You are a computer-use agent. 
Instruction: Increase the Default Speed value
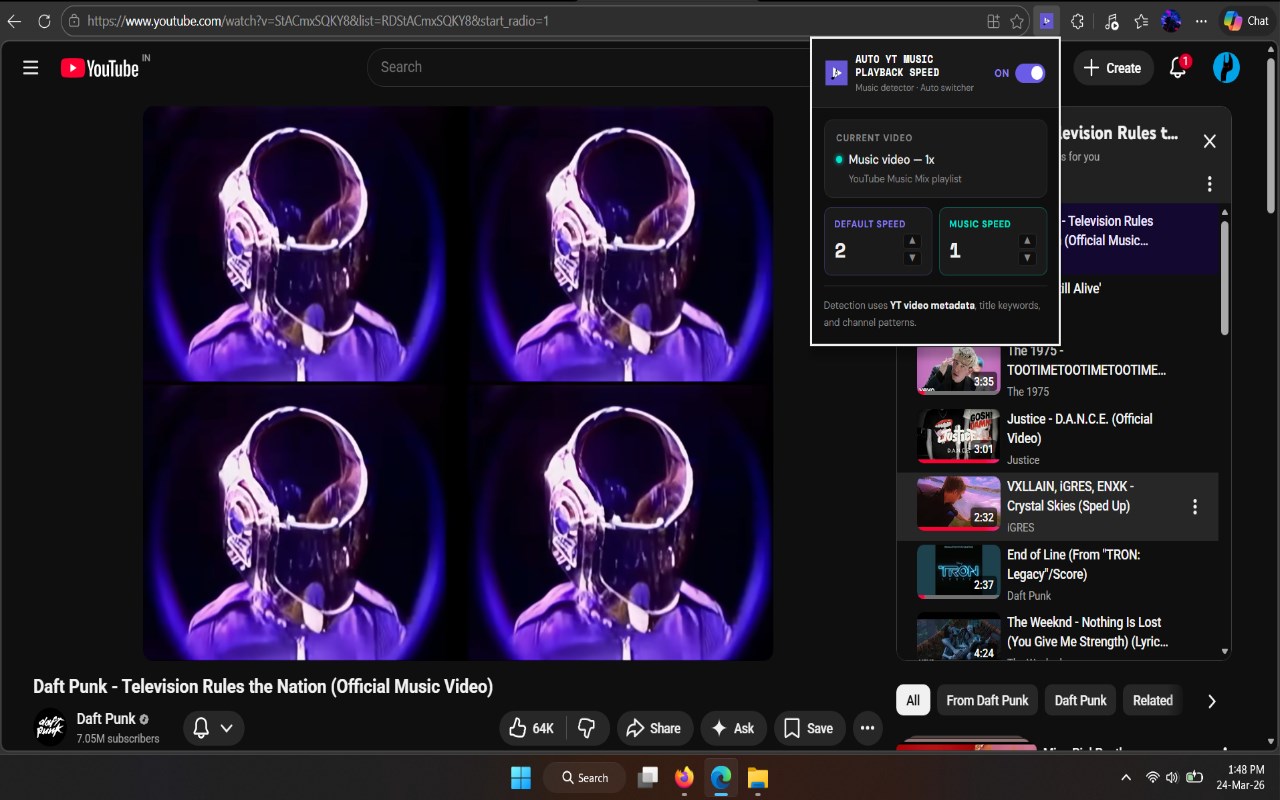912,241
